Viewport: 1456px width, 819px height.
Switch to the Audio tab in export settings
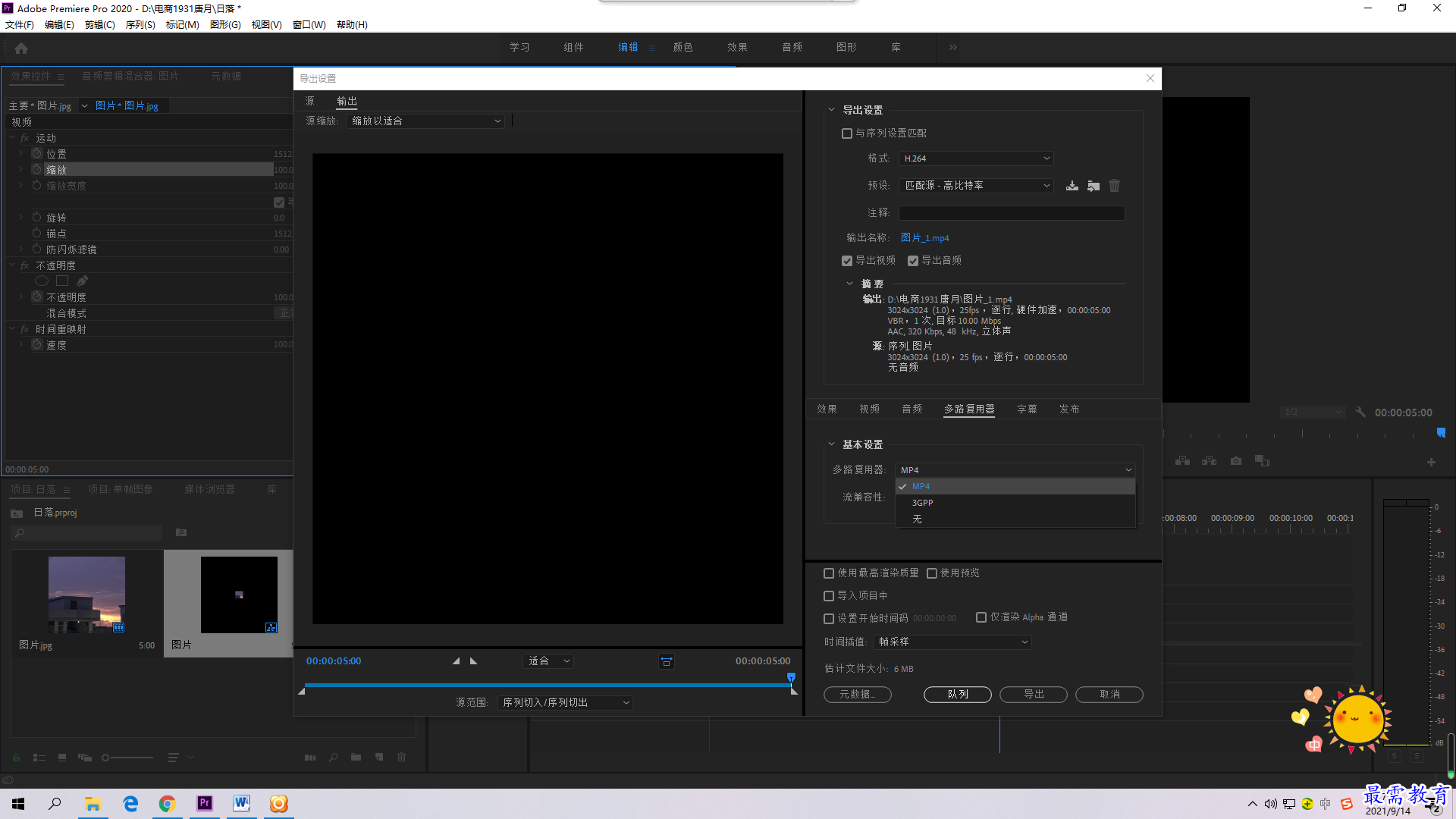[x=912, y=409]
